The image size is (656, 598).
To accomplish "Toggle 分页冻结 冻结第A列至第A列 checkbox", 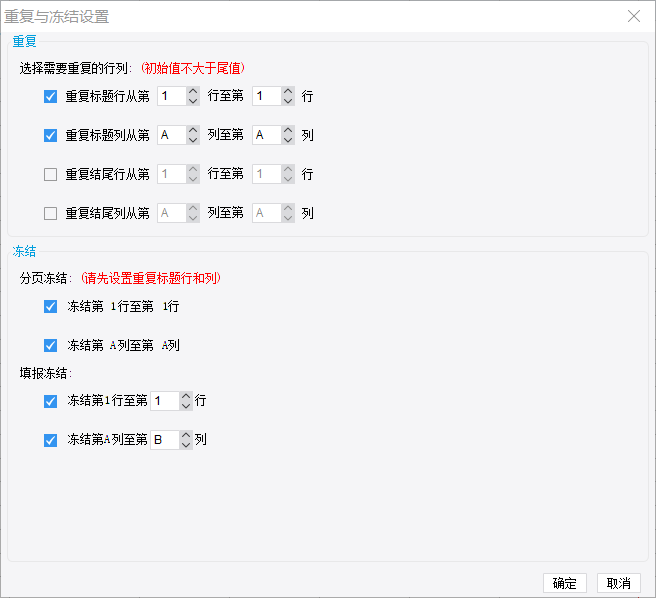I will (50, 346).
